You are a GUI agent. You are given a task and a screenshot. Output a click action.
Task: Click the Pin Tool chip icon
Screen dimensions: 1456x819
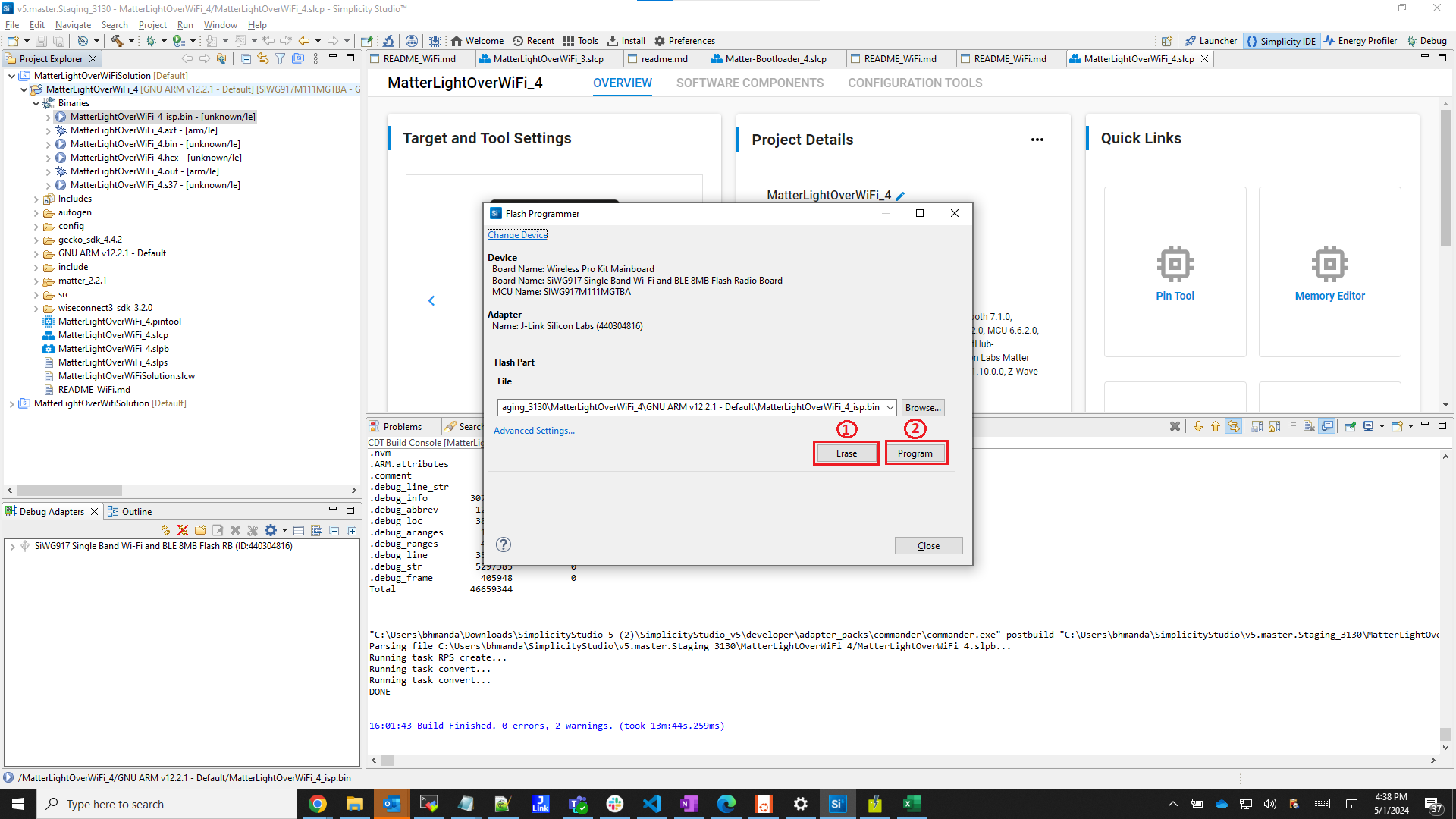coord(1175,263)
